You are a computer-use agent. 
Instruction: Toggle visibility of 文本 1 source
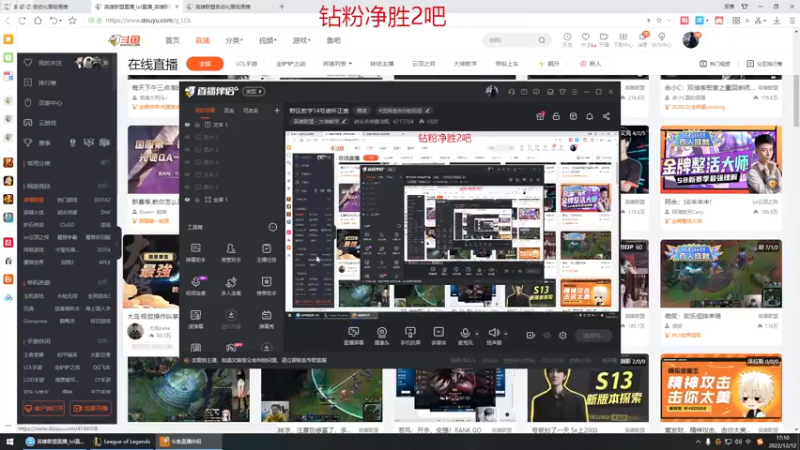187,124
